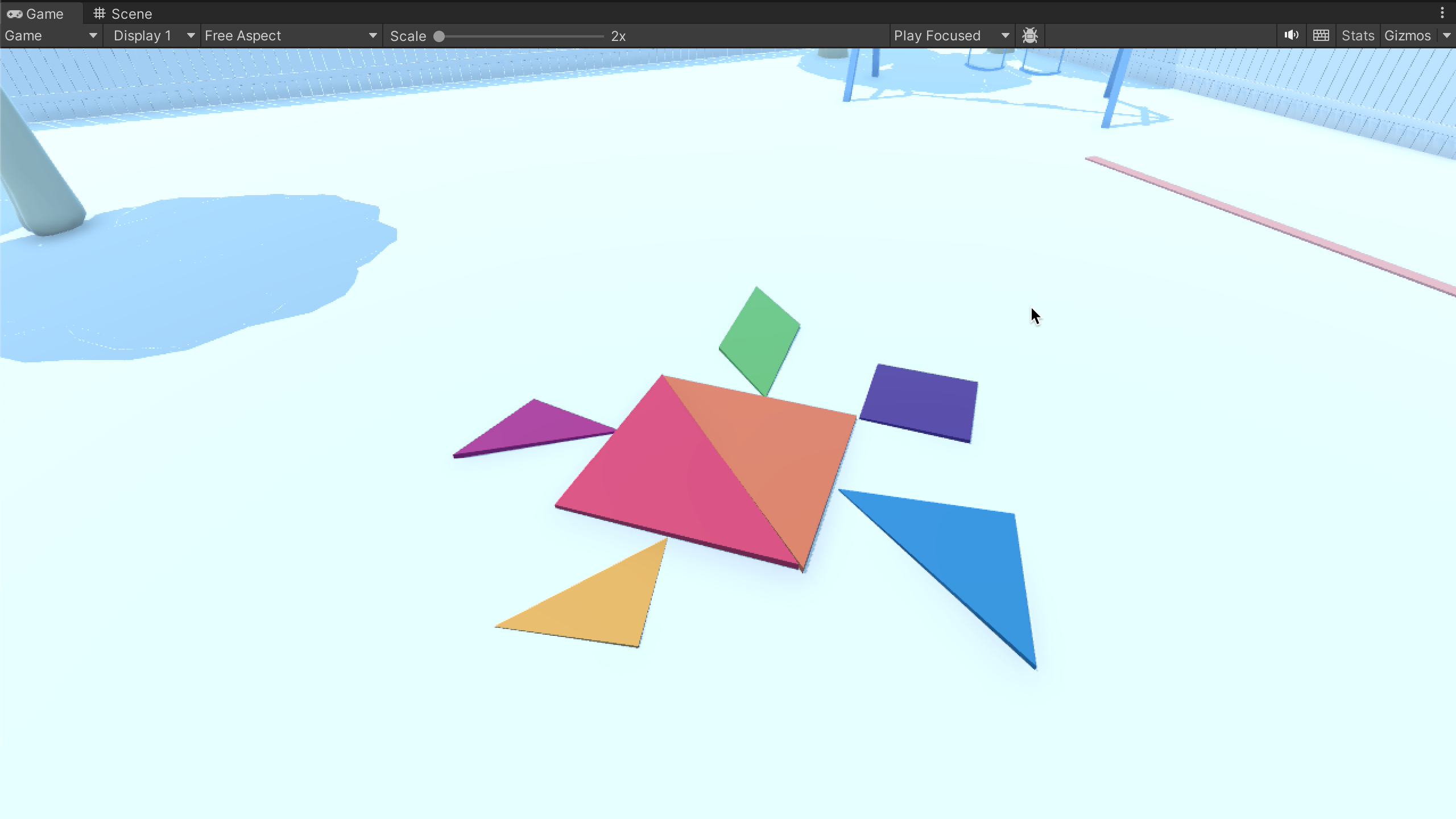Click the Scene tab grid icon
The image size is (1456, 819).
pos(100,13)
